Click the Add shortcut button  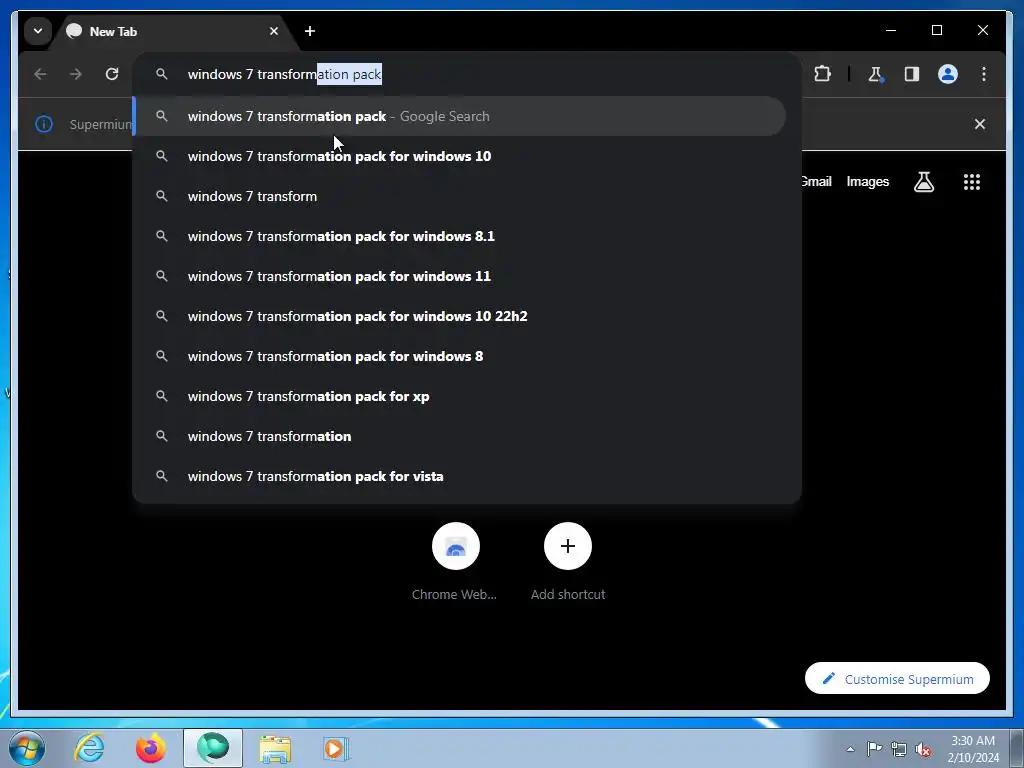(x=568, y=561)
